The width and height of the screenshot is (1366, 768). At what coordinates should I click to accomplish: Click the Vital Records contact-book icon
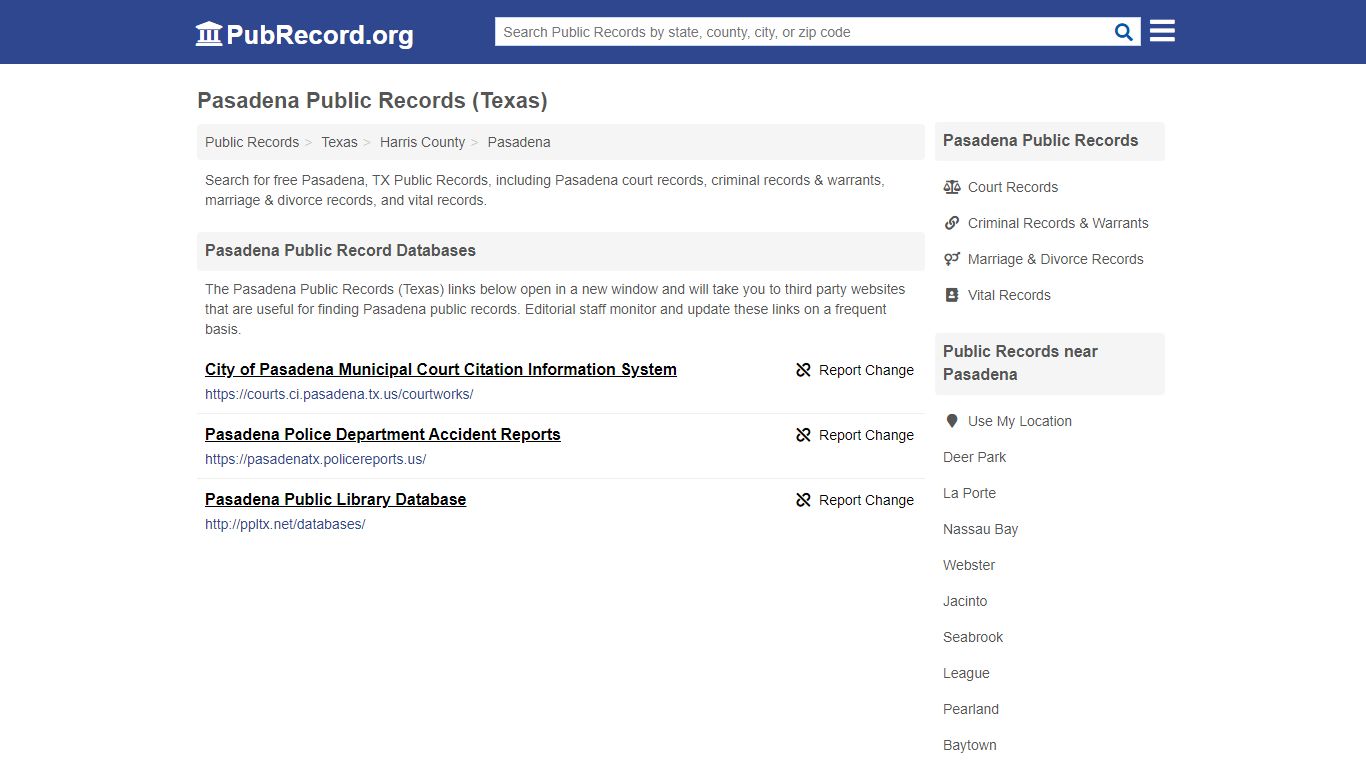(x=952, y=295)
